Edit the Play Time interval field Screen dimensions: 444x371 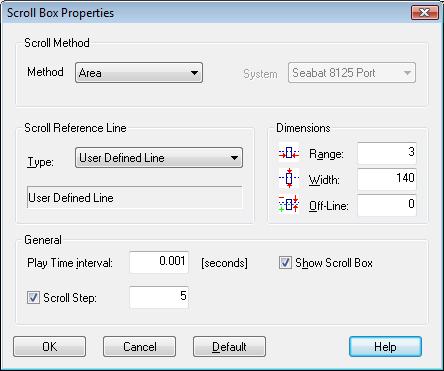(159, 262)
